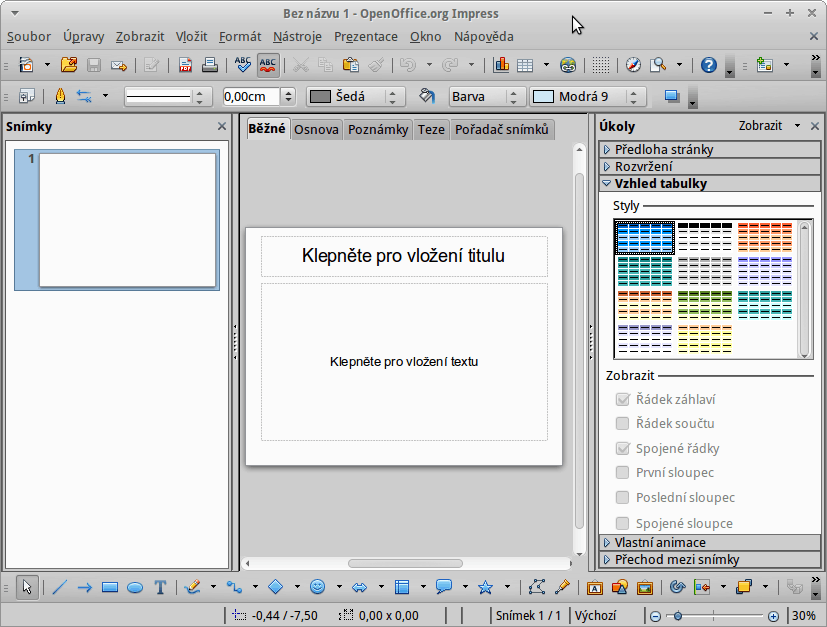Select the Symbol Shapes smiley tool
This screenshot has height=627, width=827.
click(318, 586)
